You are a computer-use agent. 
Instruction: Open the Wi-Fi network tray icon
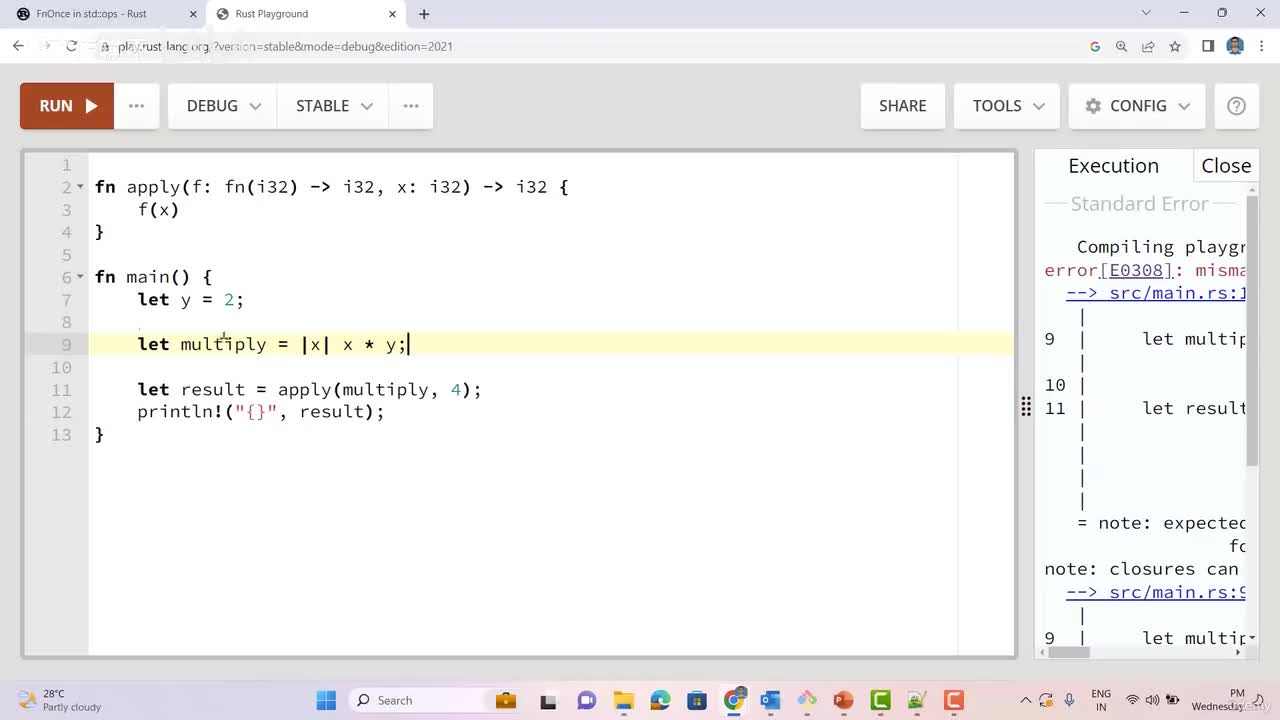[x=1133, y=700]
